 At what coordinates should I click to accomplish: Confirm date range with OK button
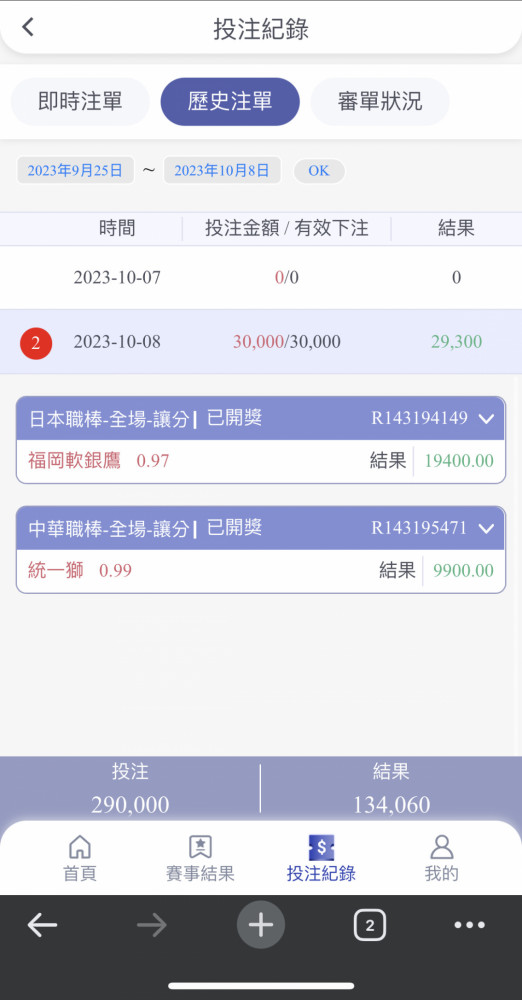click(x=319, y=171)
